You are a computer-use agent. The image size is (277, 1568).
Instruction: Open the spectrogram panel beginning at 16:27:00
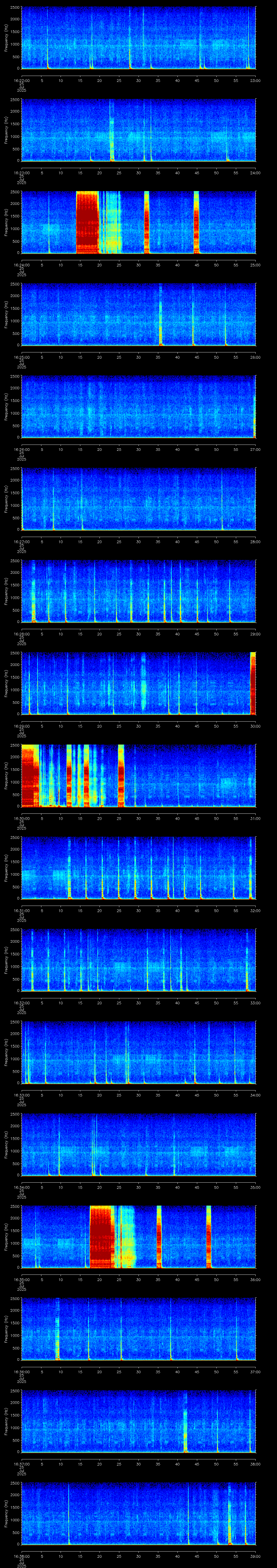(x=138, y=499)
